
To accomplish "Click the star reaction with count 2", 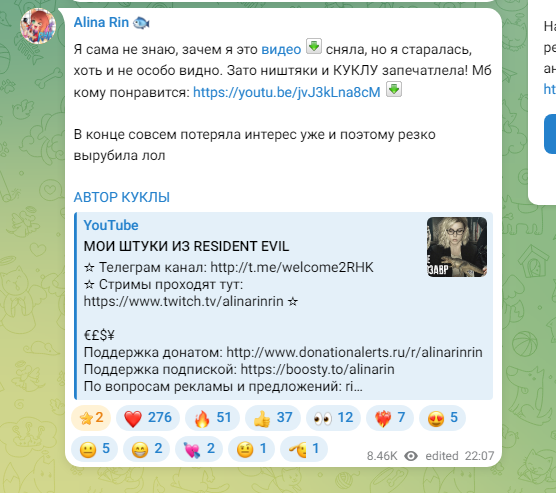I will click(x=91, y=418).
